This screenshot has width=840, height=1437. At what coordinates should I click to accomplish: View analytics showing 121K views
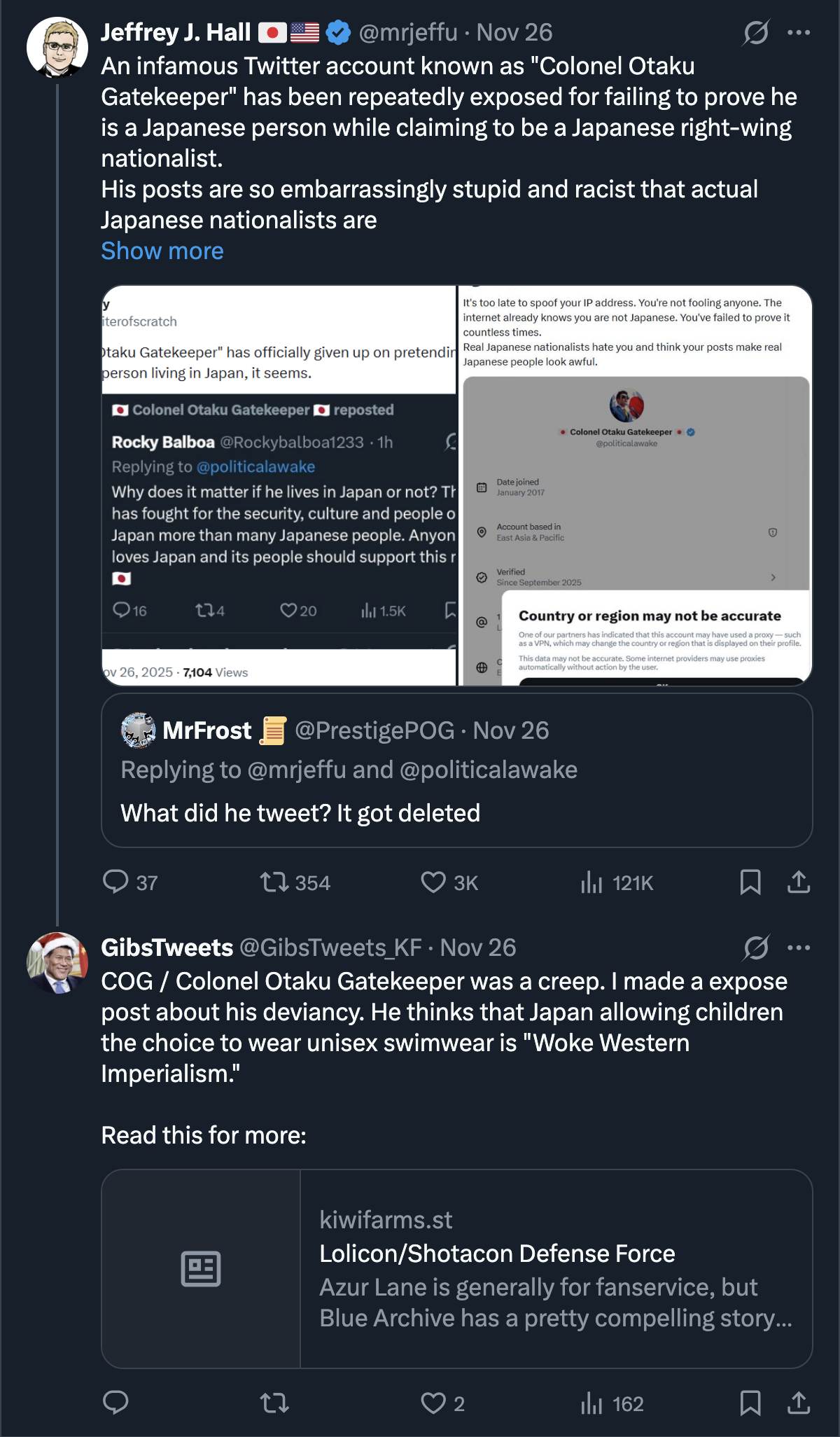[591, 882]
